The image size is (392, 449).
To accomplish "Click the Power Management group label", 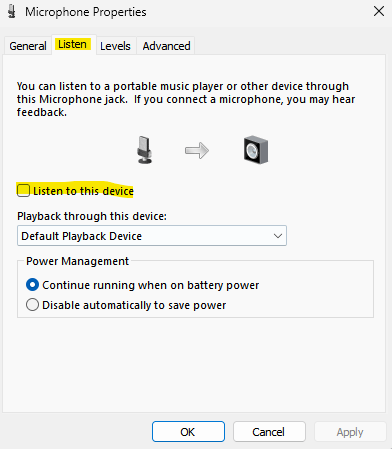I will pos(77,261).
